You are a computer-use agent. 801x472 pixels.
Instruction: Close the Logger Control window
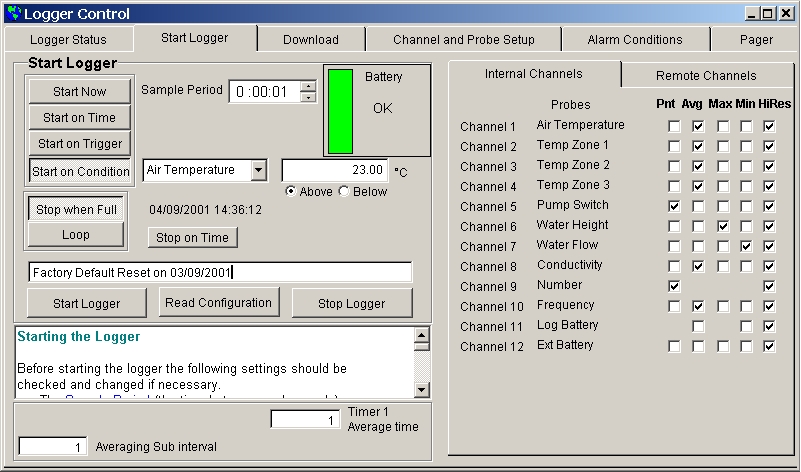coord(787,14)
